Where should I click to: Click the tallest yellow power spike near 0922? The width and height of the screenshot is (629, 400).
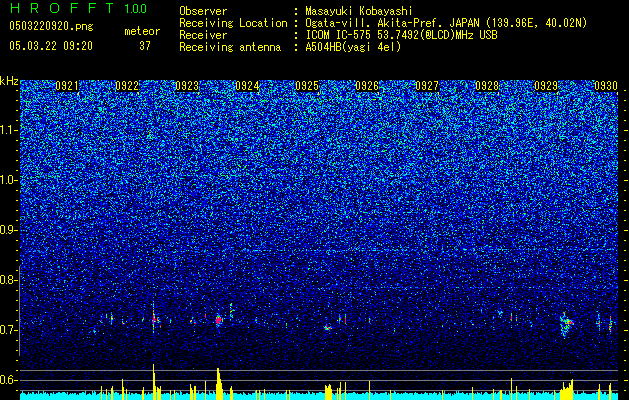[153, 381]
